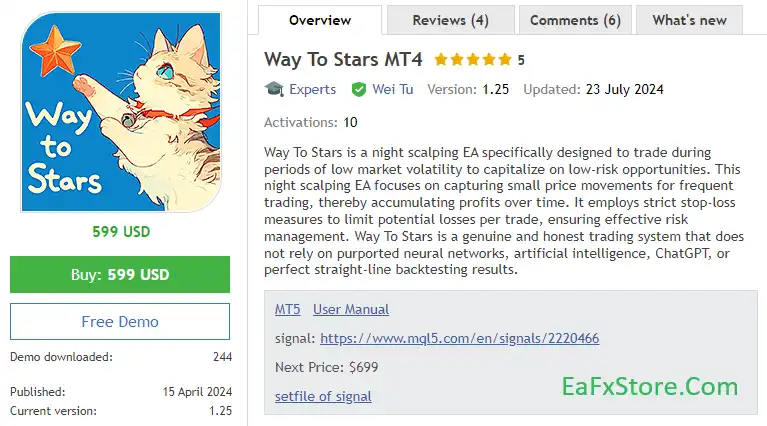This screenshot has width=767, height=426.
Task: Open the Experts category link
Action: click(312, 89)
